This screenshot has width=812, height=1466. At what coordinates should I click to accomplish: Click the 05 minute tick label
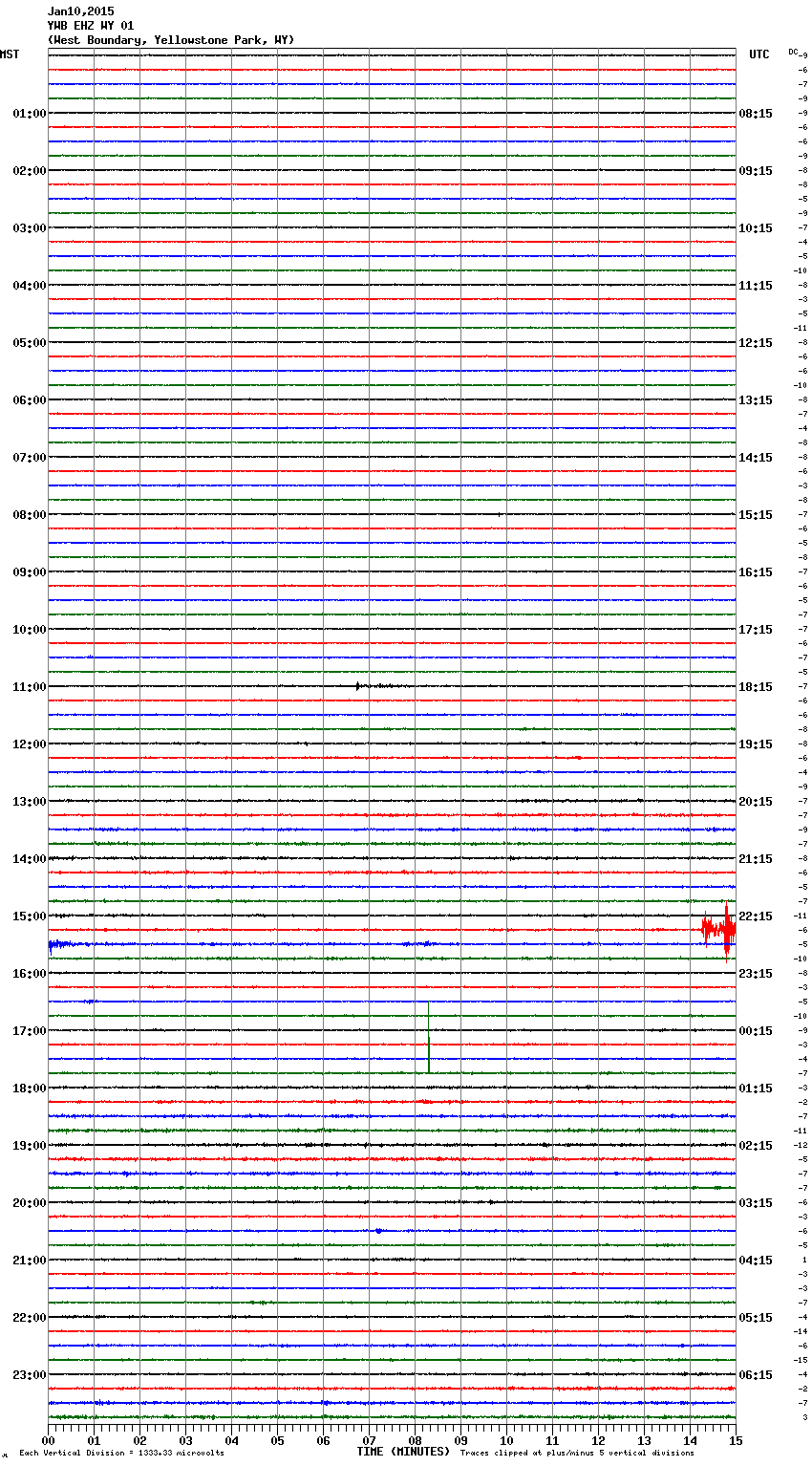point(277,1440)
